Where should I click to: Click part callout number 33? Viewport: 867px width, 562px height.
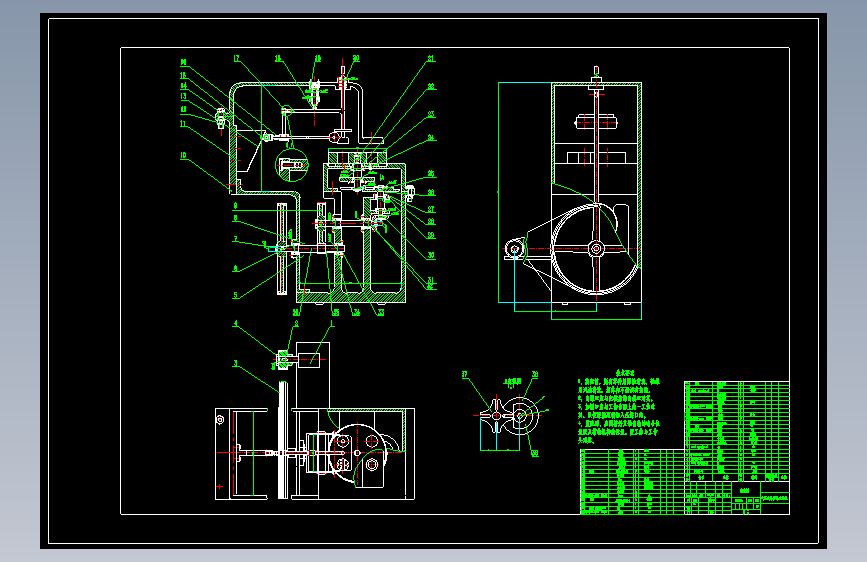(380, 313)
